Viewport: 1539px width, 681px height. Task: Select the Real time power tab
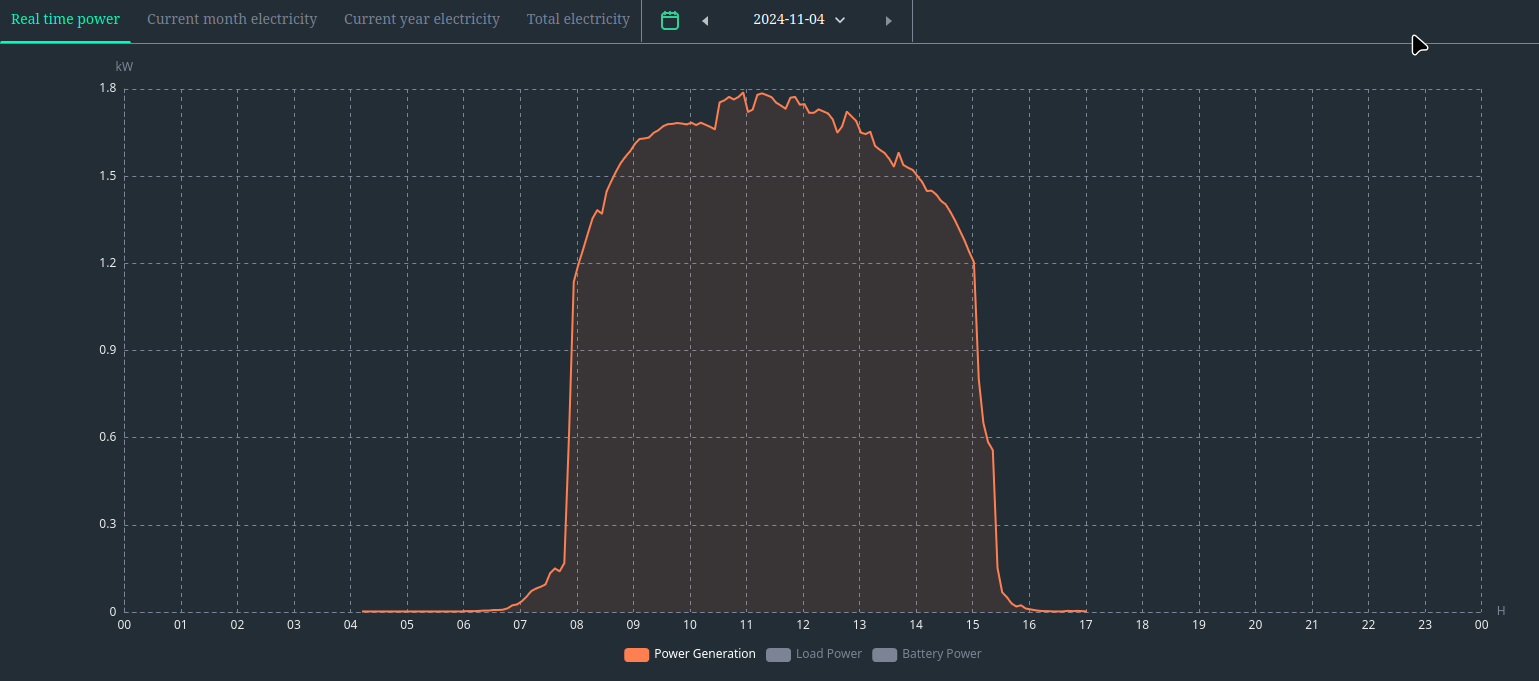[x=65, y=19]
